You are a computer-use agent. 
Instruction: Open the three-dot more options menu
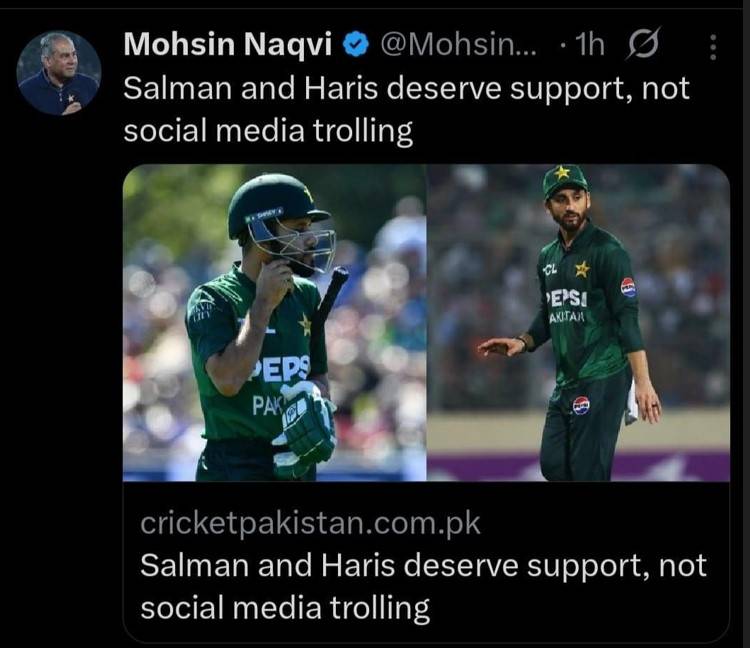713,47
